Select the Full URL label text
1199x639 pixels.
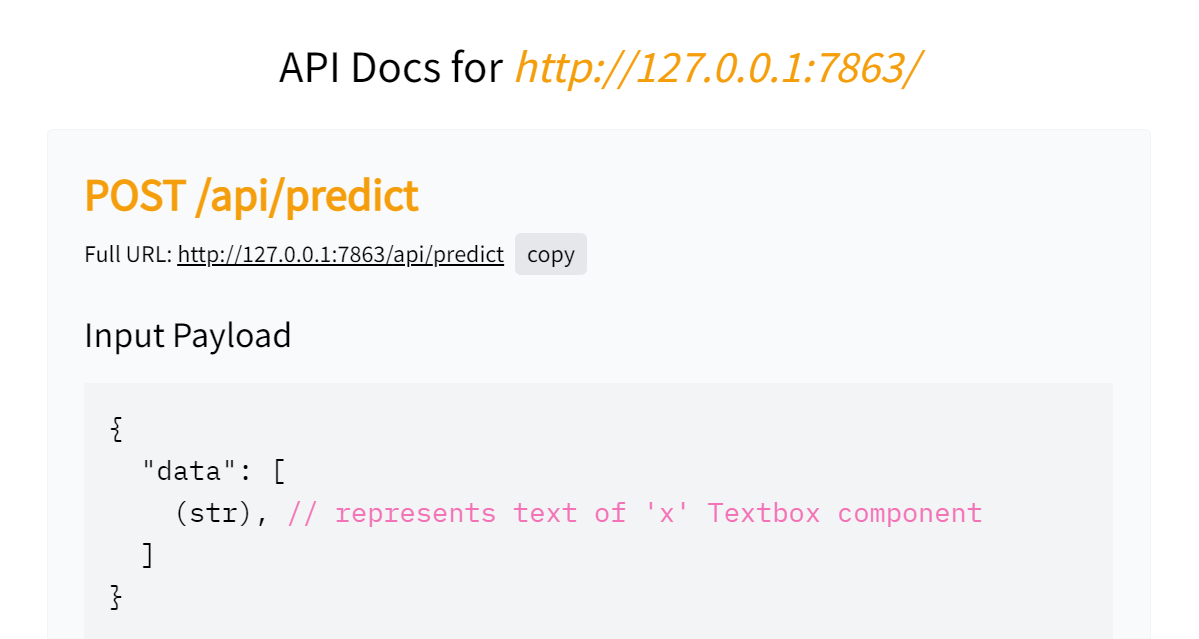pos(126,254)
